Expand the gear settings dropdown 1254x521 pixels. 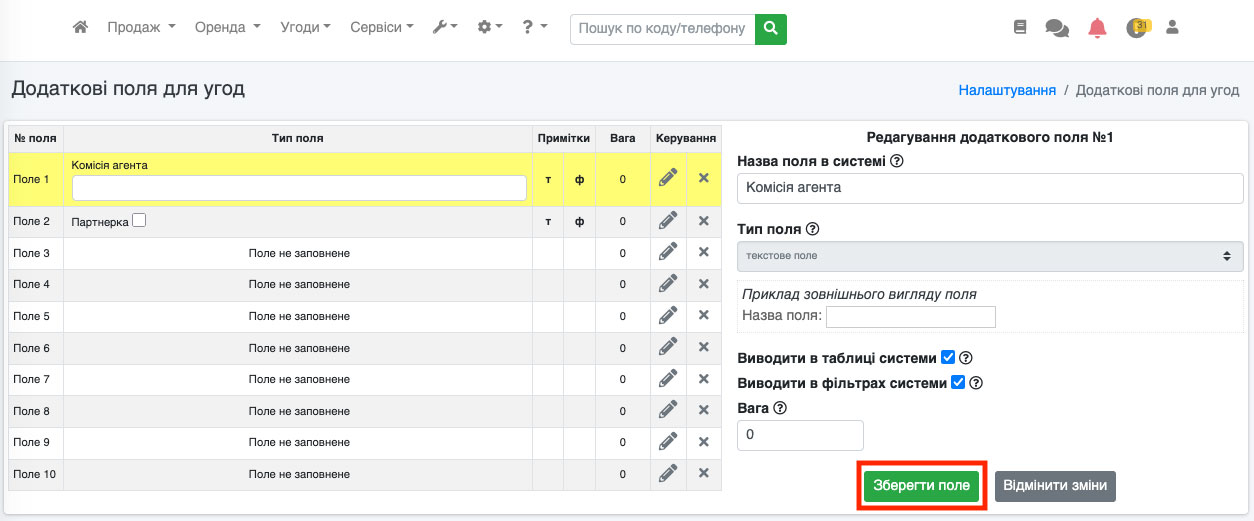[489, 28]
